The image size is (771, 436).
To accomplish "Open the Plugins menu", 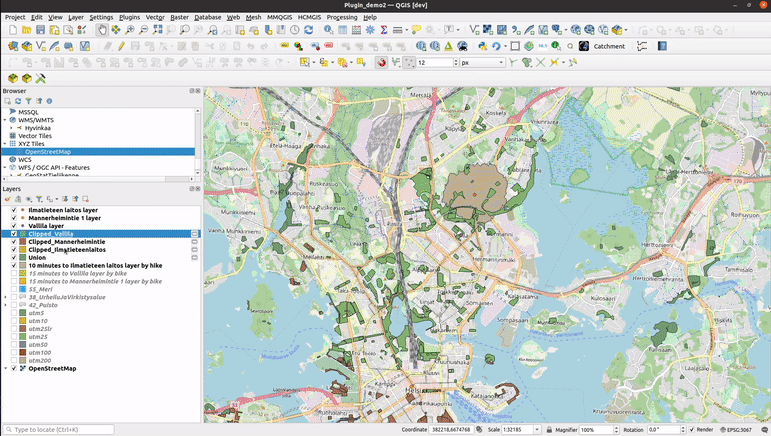I will 129,17.
